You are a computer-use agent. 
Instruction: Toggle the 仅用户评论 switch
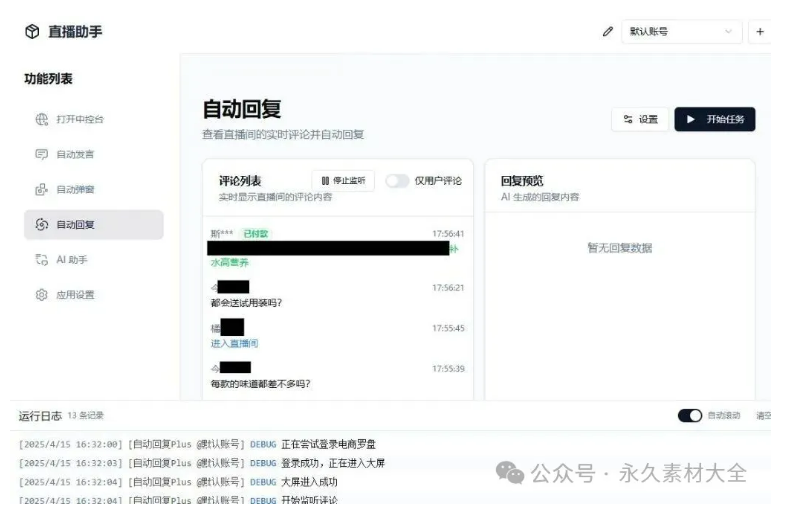[397, 181]
